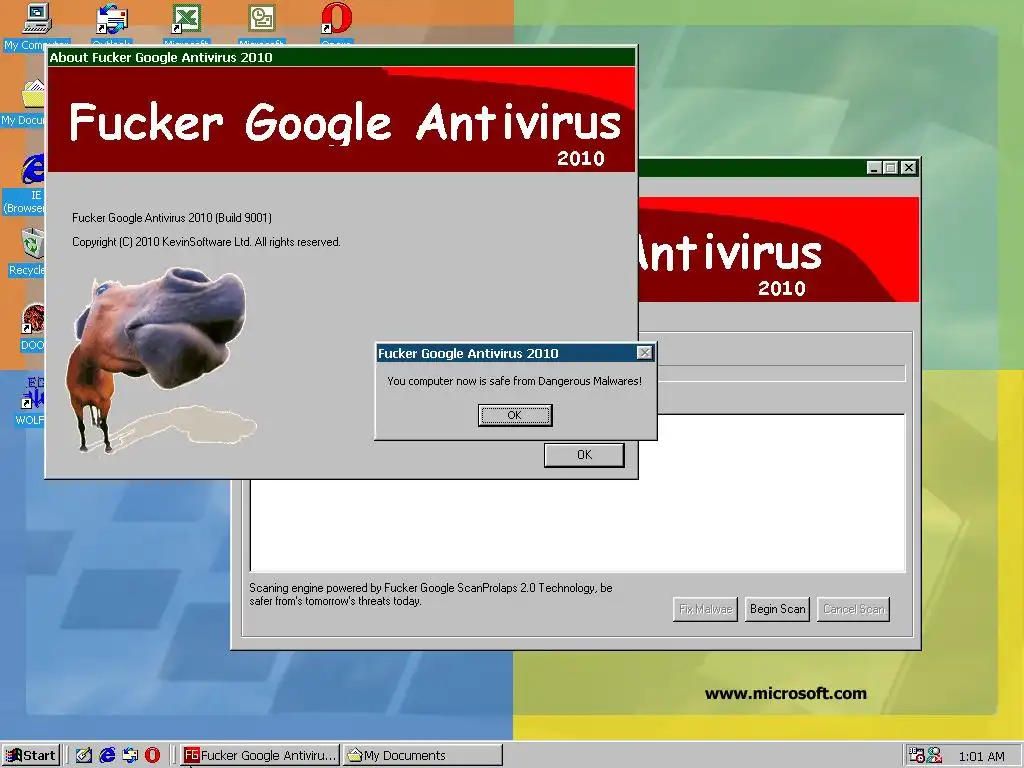
Task: Click the OK button in the About dialog
Action: click(584, 455)
